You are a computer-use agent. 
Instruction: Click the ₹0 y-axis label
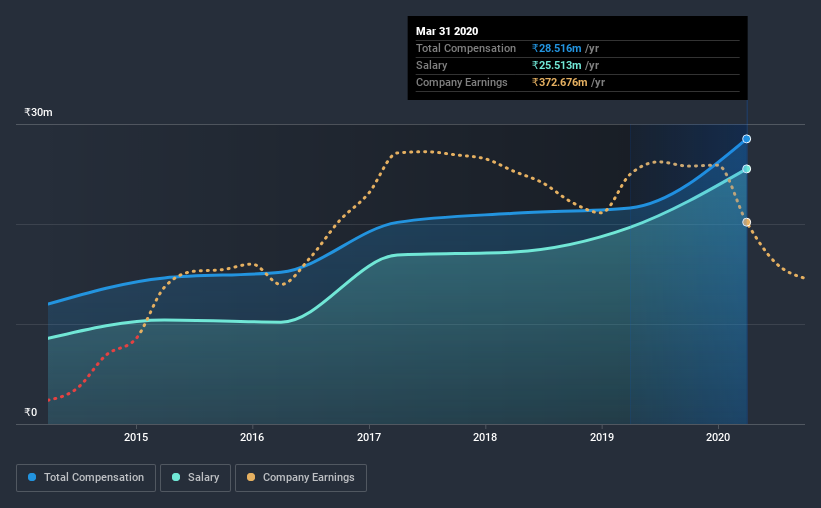pyautogui.click(x=31, y=412)
